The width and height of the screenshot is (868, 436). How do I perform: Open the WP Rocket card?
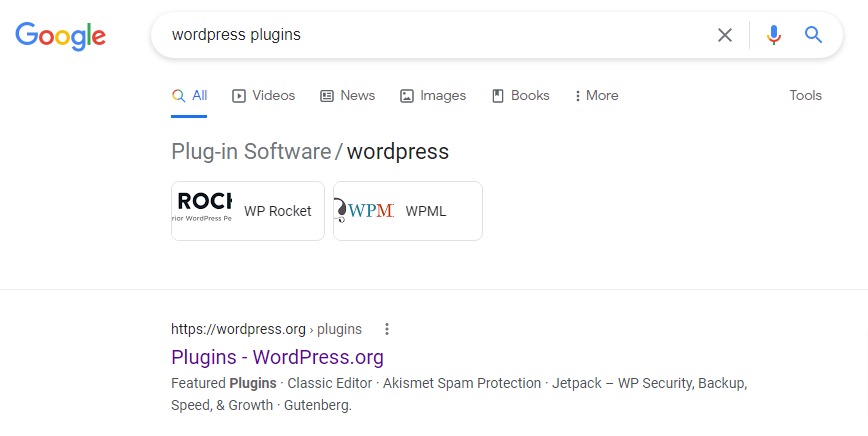pos(248,211)
